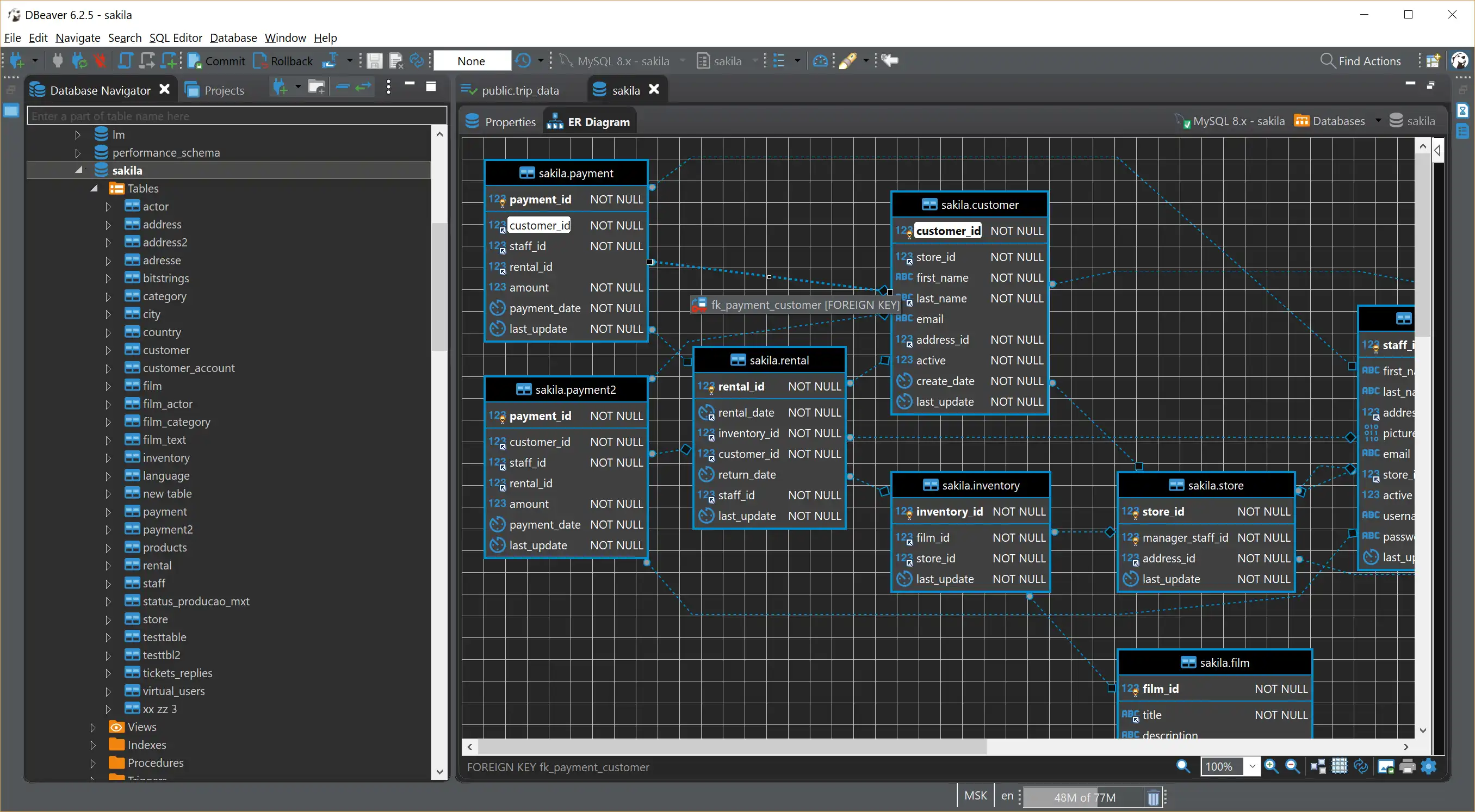Click the Database Navigator panel icon
Screen dimensions: 1475x812
[x=36, y=90]
